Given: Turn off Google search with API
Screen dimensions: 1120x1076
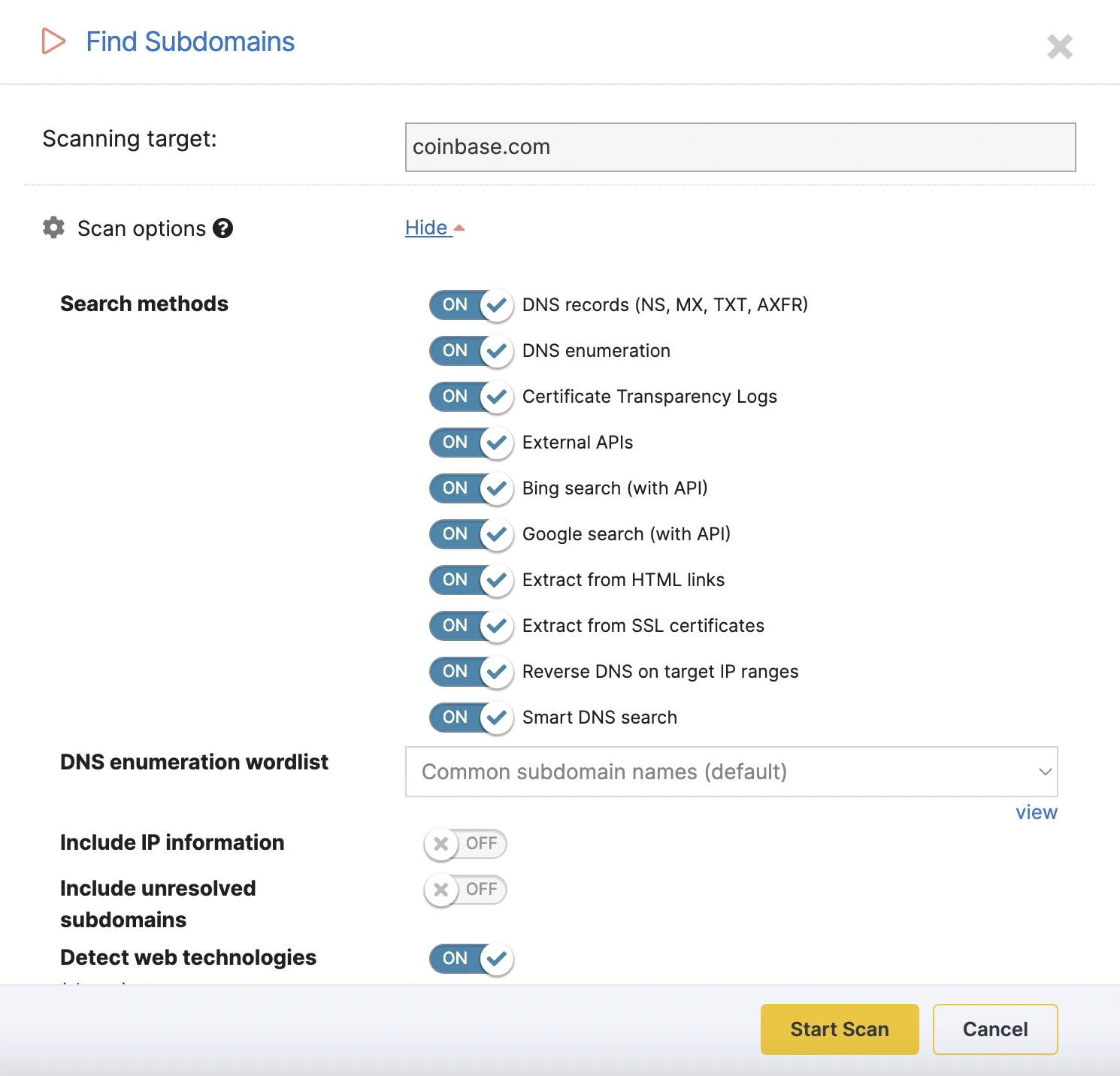Looking at the screenshot, I should point(470,534).
